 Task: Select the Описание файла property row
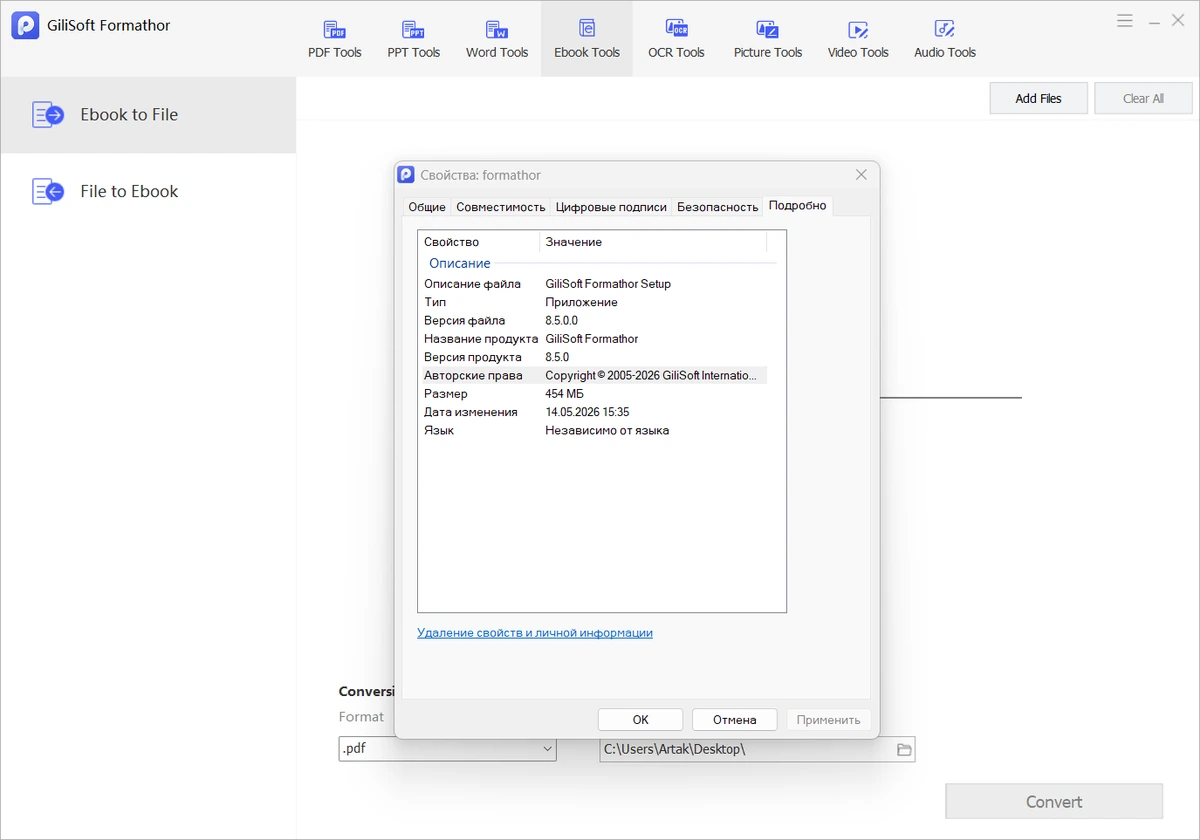(x=593, y=284)
